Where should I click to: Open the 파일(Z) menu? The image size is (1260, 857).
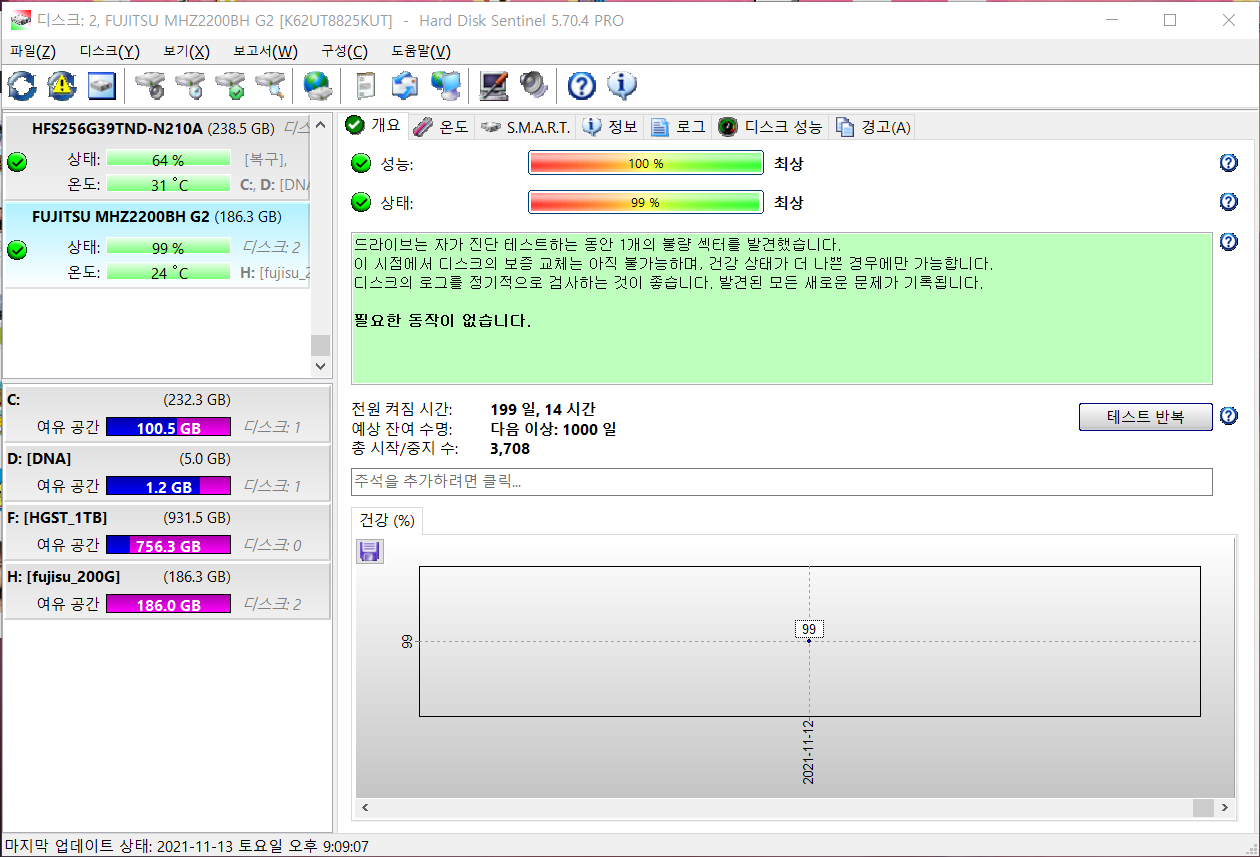[33, 51]
